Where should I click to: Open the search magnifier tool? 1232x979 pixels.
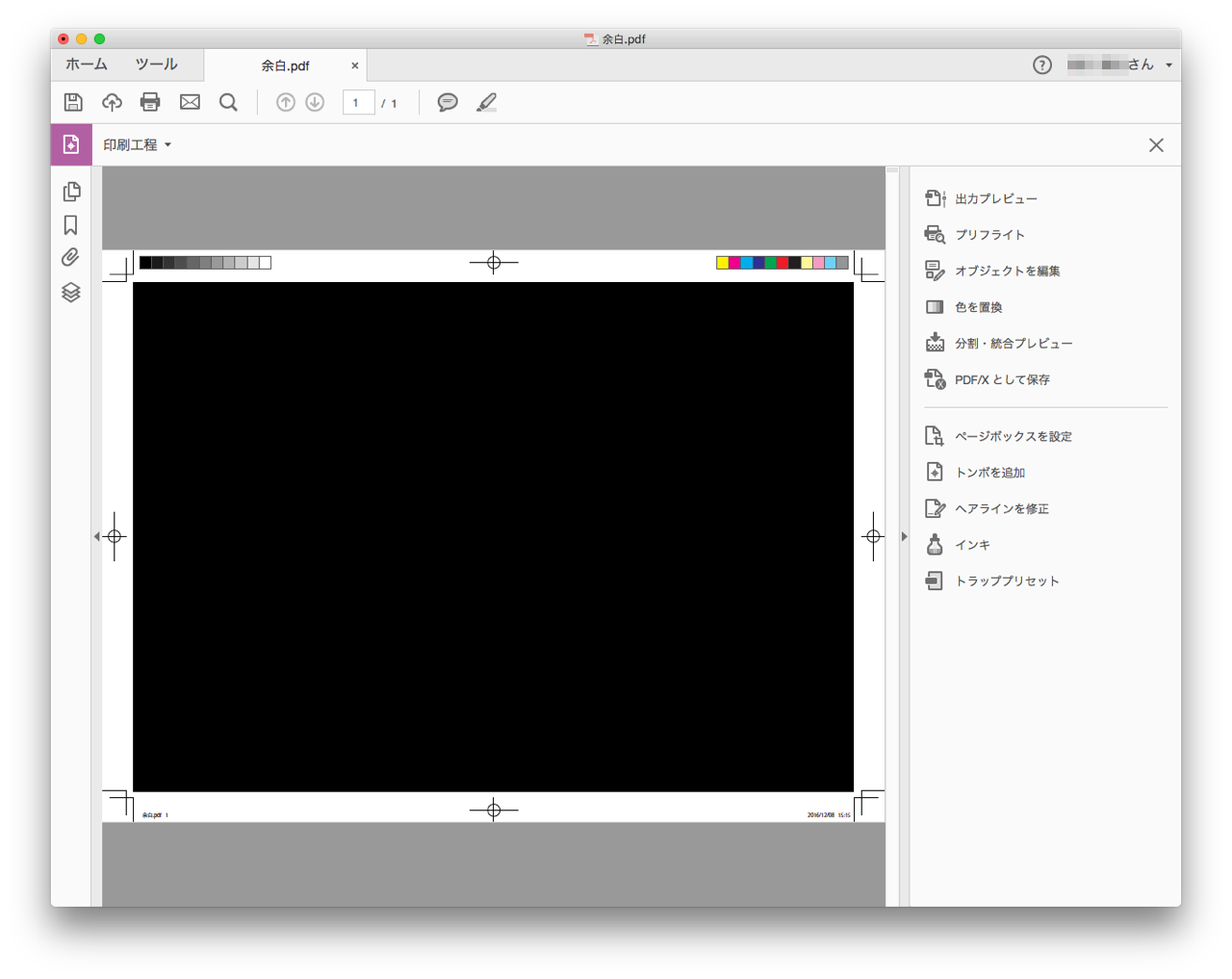[228, 102]
